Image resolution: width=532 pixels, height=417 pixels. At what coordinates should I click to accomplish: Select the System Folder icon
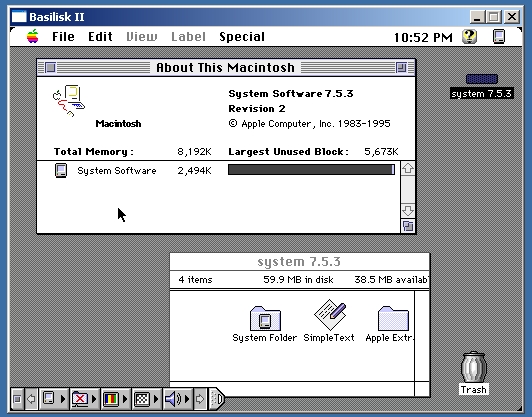pos(265,319)
